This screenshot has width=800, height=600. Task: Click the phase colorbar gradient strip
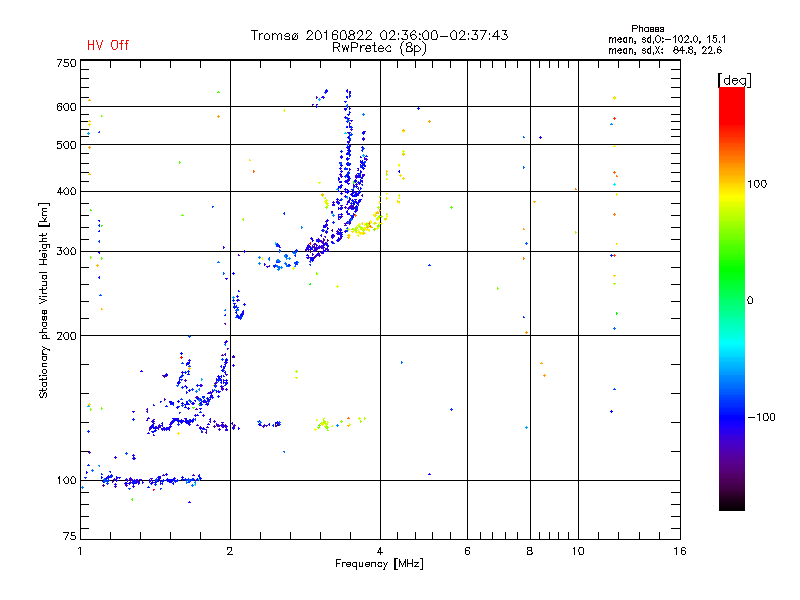(x=732, y=298)
